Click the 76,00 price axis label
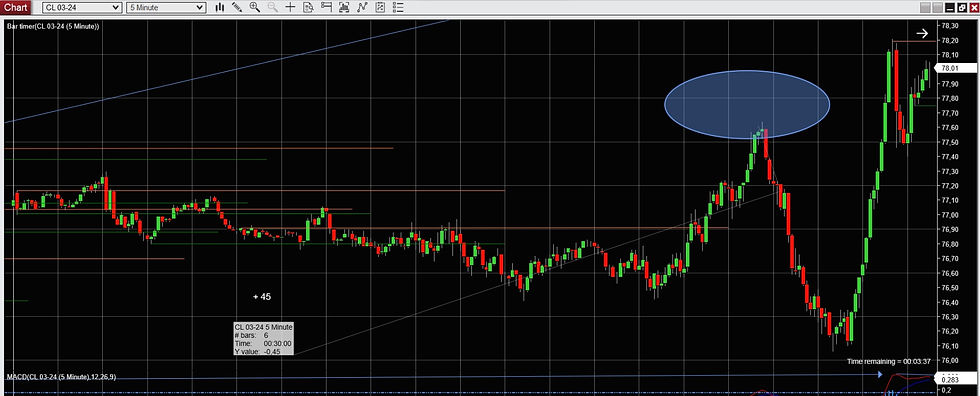 [x=950, y=360]
